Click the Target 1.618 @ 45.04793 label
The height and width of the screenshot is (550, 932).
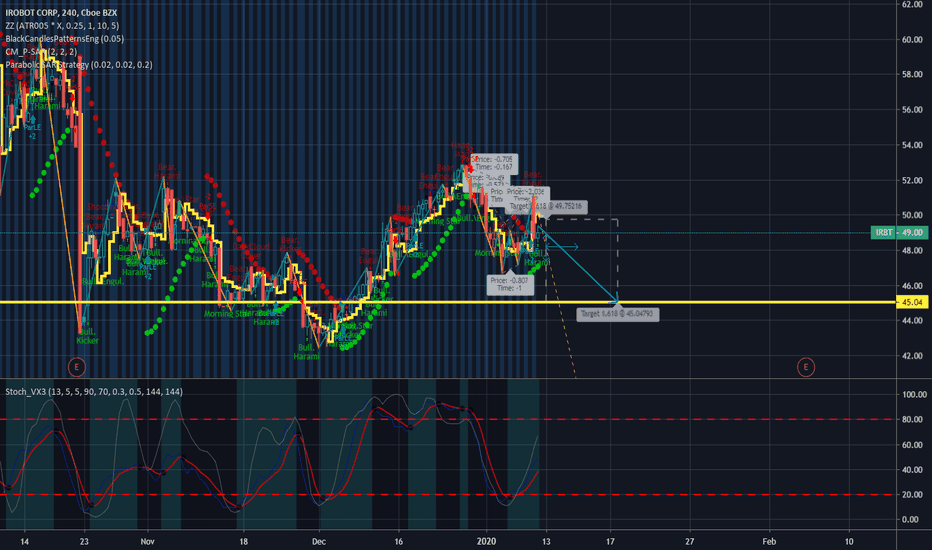pyautogui.click(x=618, y=313)
